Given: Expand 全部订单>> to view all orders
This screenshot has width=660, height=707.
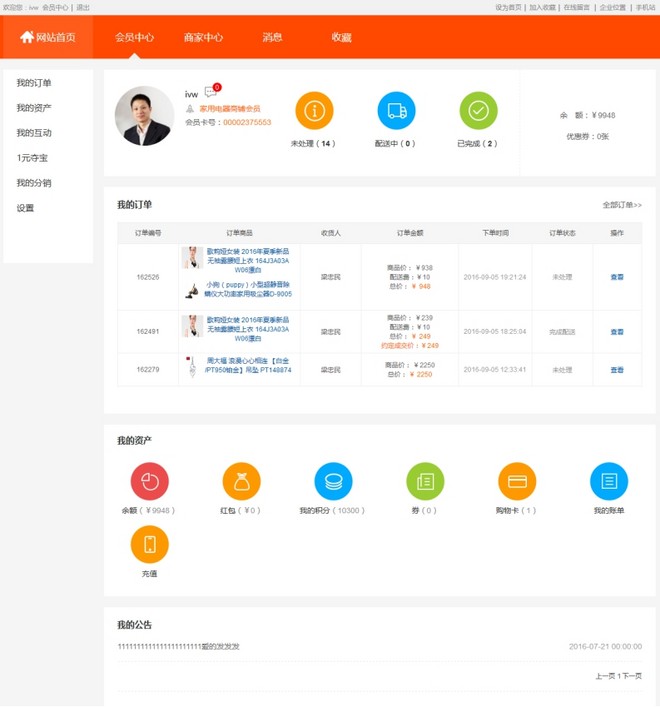Looking at the screenshot, I should [x=622, y=205].
